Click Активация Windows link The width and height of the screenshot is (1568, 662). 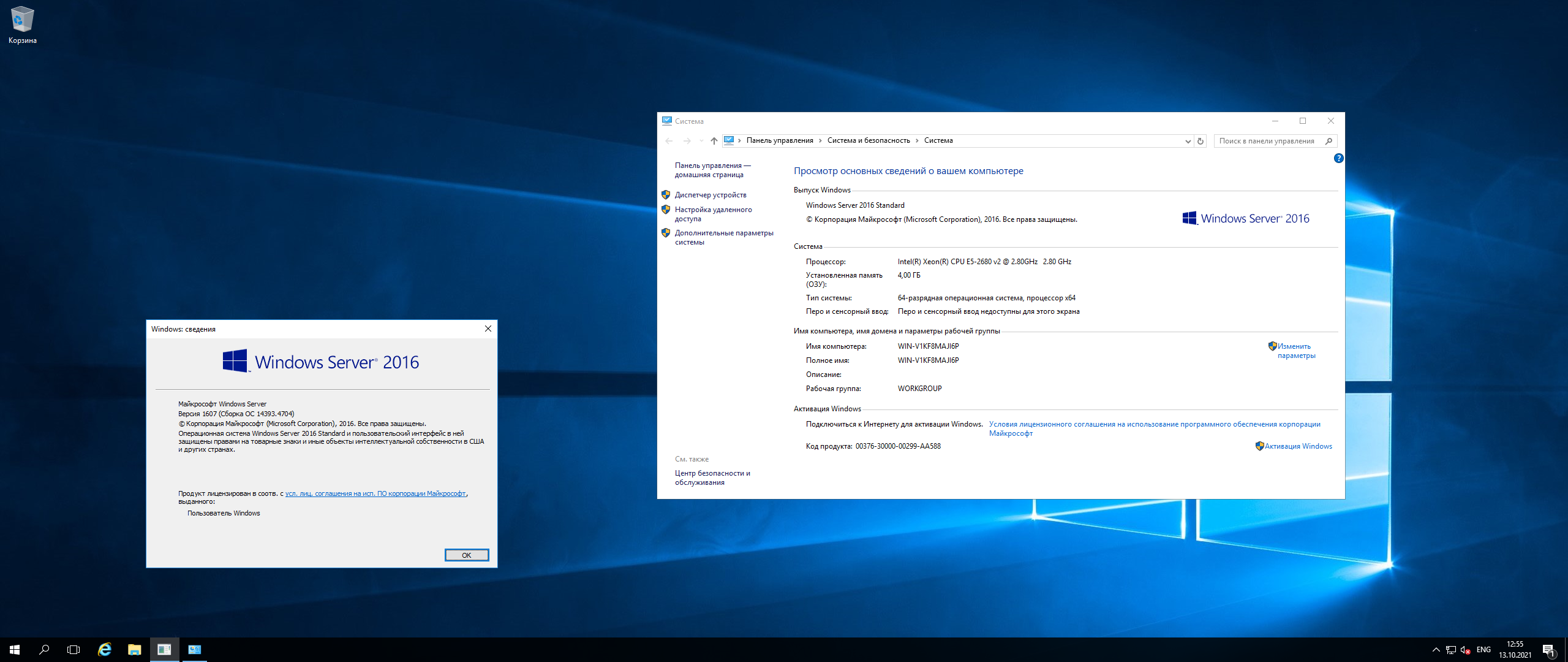click(1298, 446)
